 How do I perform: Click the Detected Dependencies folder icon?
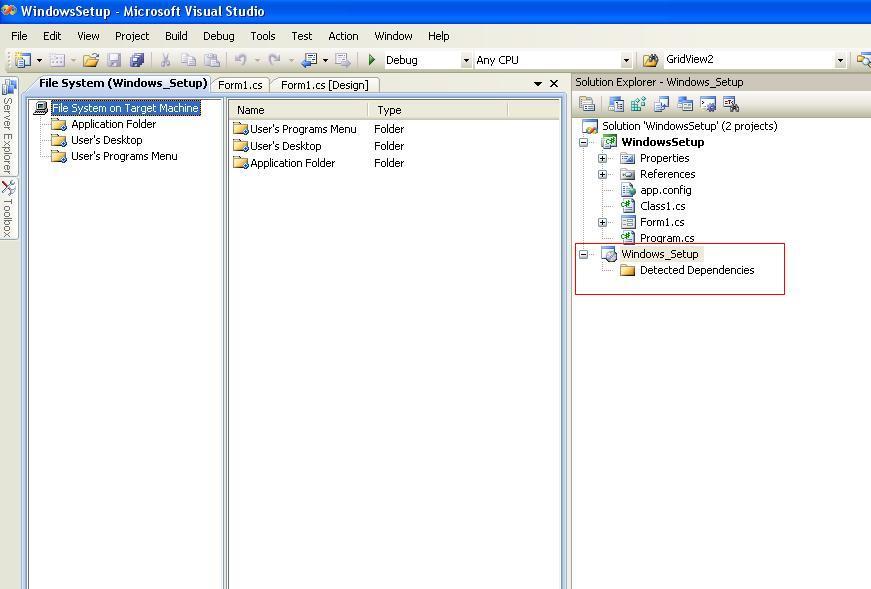click(627, 270)
